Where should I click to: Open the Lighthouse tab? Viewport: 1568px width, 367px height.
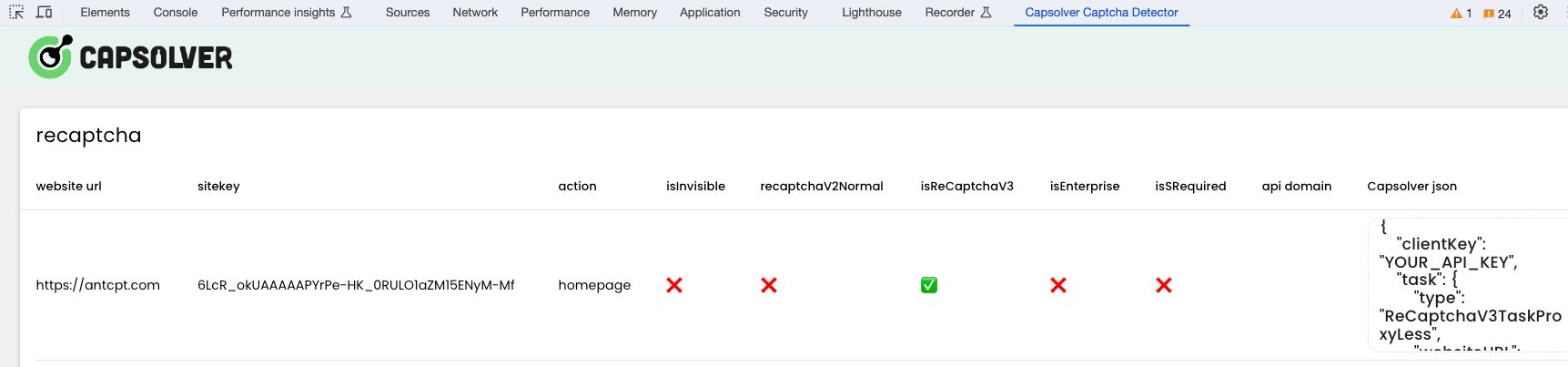[x=871, y=13]
